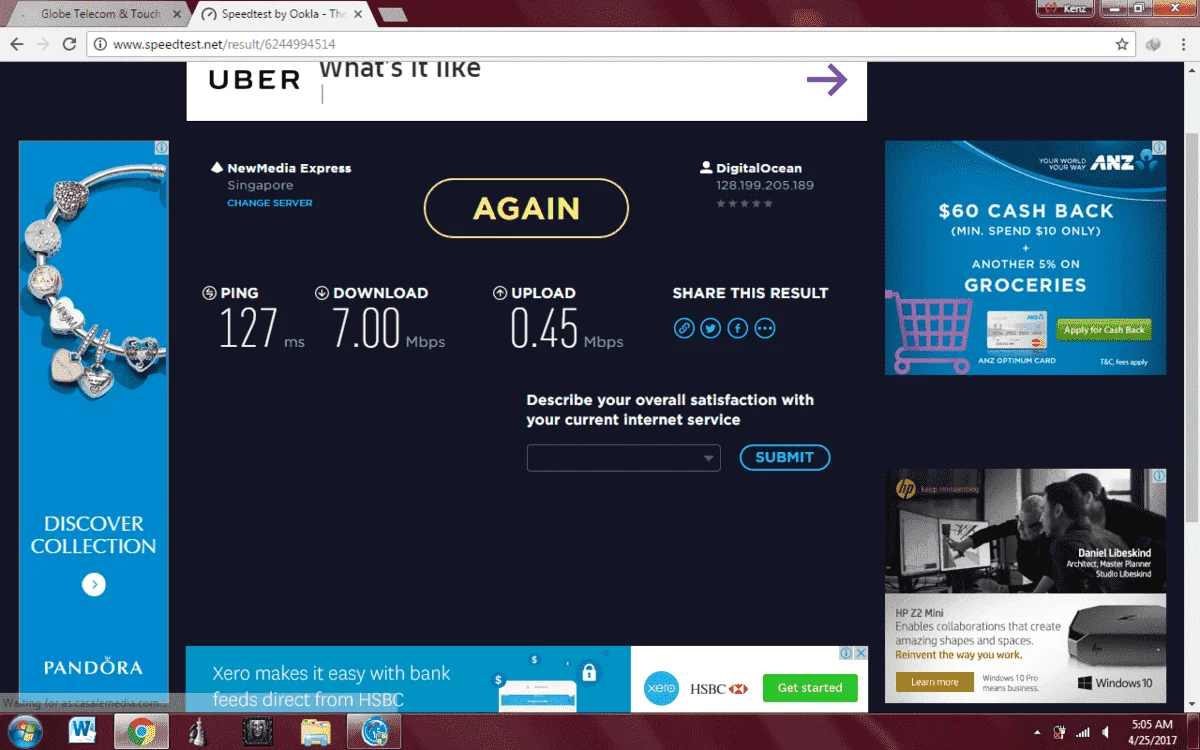The height and width of the screenshot is (750, 1200).
Task: Focus the speedtest.net address bar
Action: (613, 44)
